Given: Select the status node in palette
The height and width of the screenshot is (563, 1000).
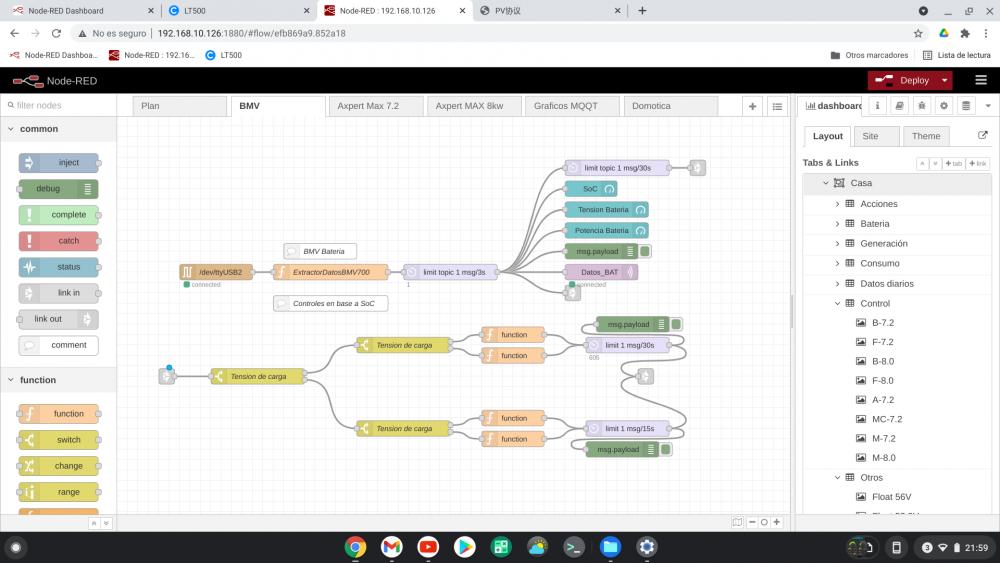Looking at the screenshot, I should pos(59,267).
